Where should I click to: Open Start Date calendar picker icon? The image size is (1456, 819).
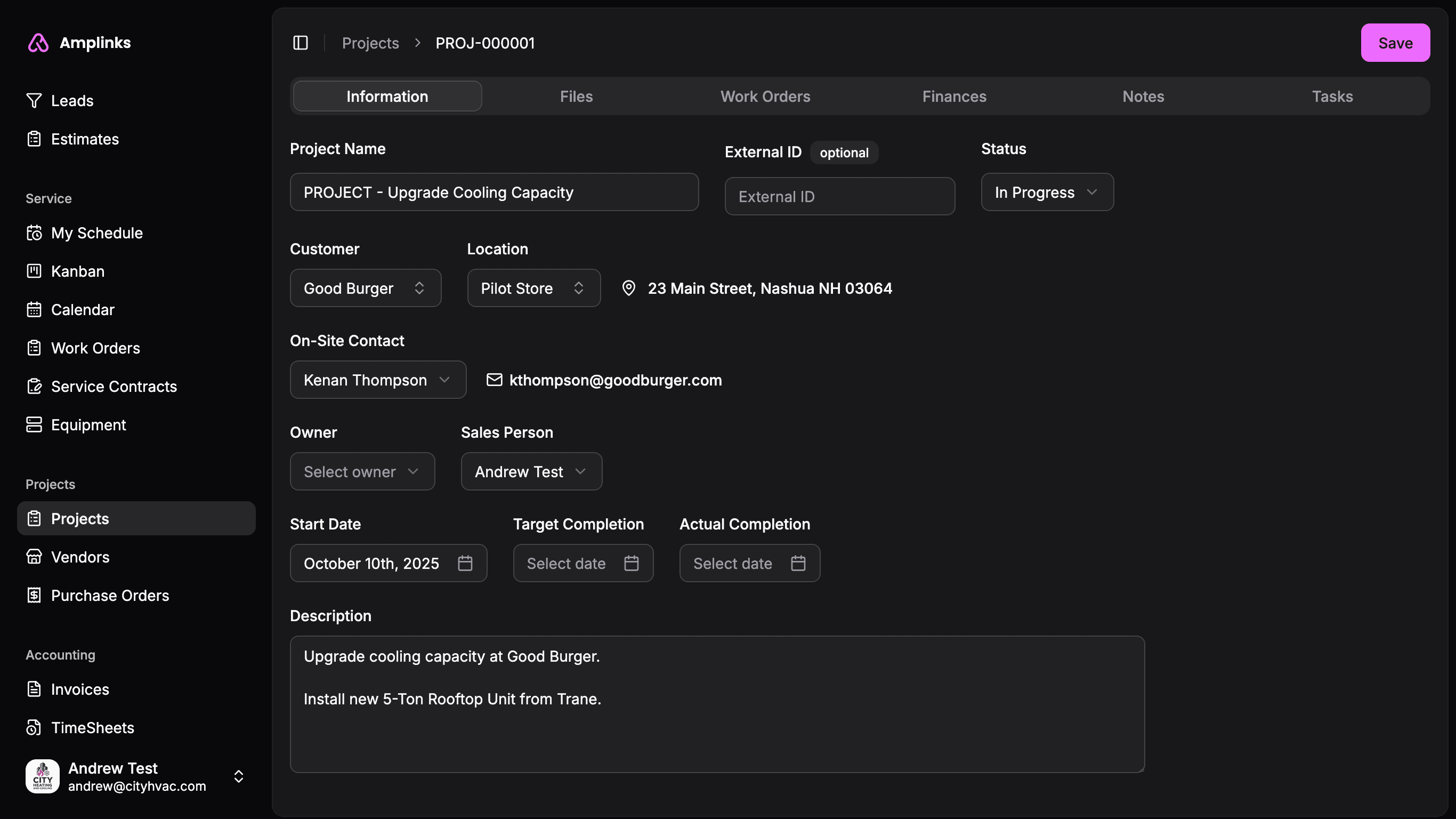[x=465, y=564]
